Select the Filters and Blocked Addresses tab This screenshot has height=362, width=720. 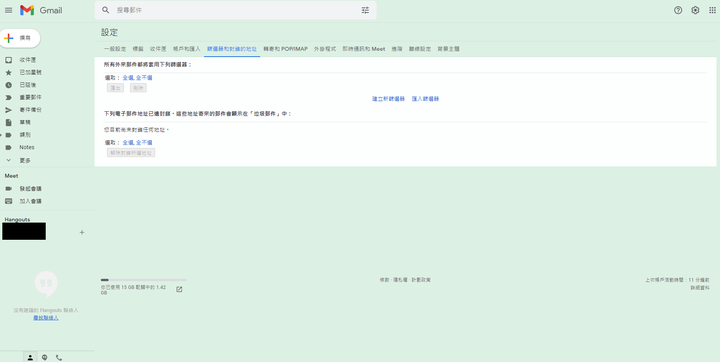pos(232,49)
